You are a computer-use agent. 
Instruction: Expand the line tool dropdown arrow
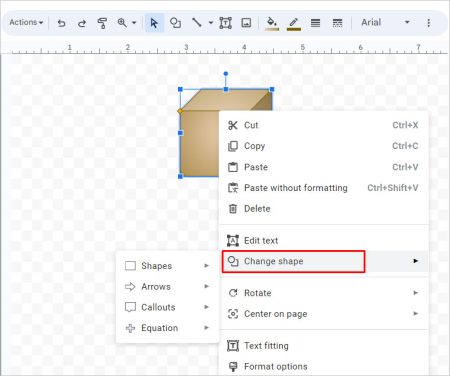[x=211, y=23]
